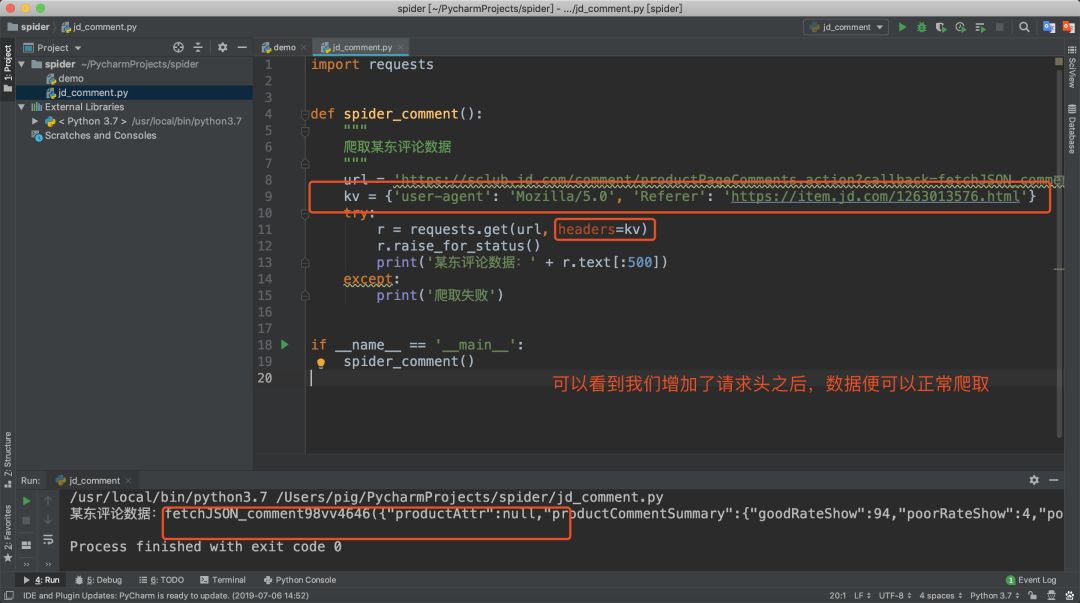Select demo file in project tree
Image resolution: width=1080 pixels, height=603 pixels.
point(70,78)
